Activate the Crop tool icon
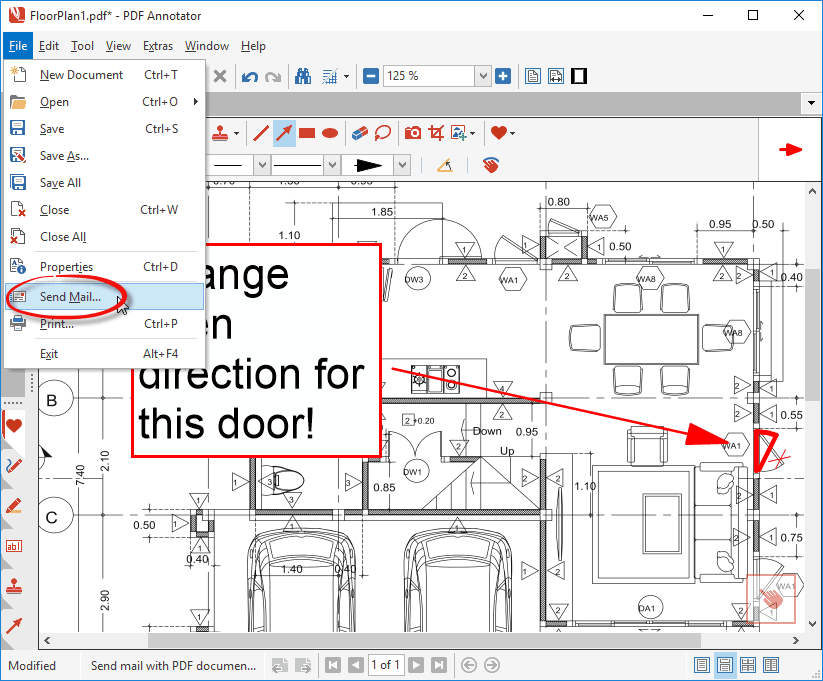Screen dimensions: 823x681 tap(436, 132)
